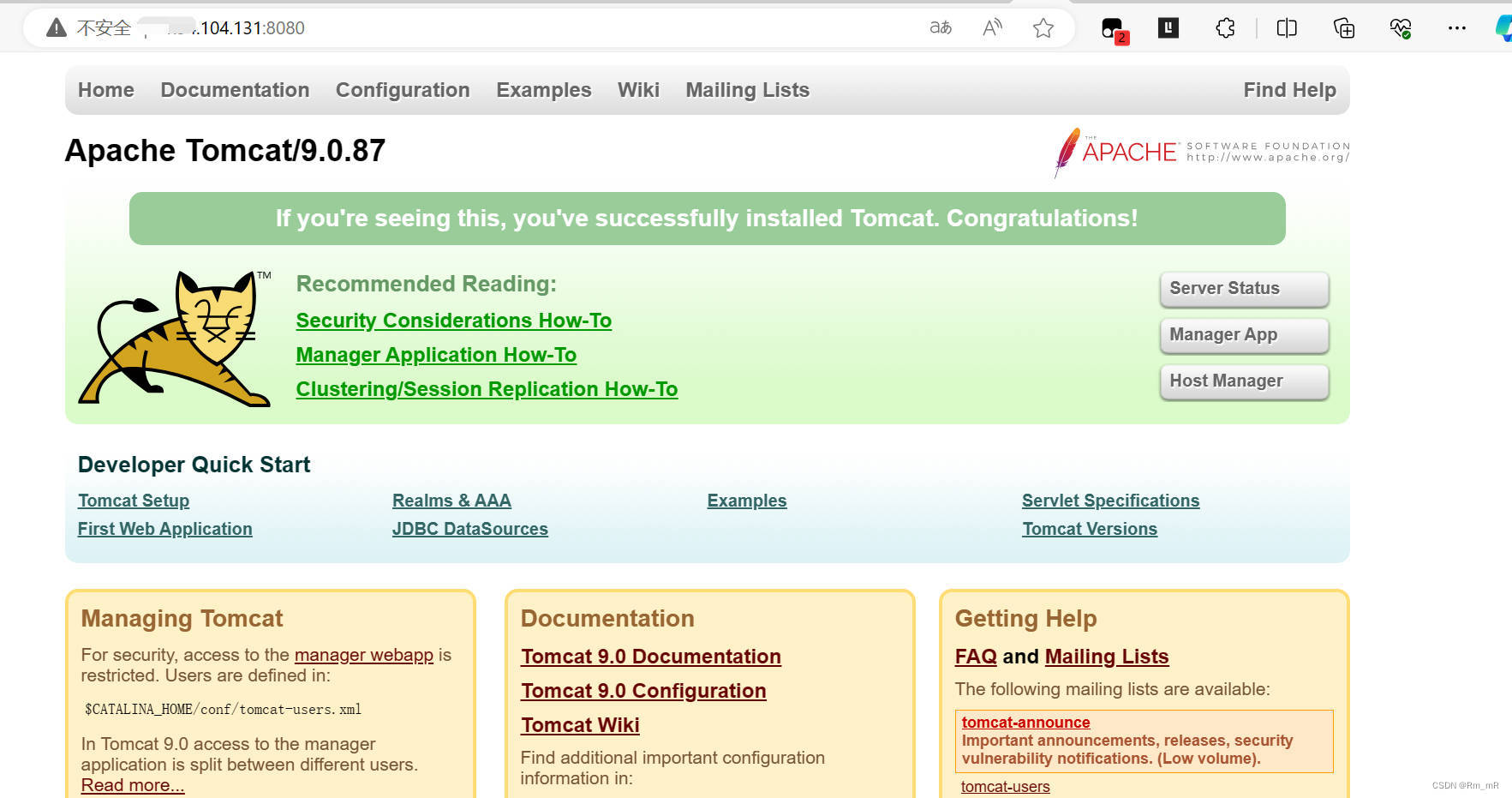
Task: Activate the Read aloud icon
Action: (992, 28)
